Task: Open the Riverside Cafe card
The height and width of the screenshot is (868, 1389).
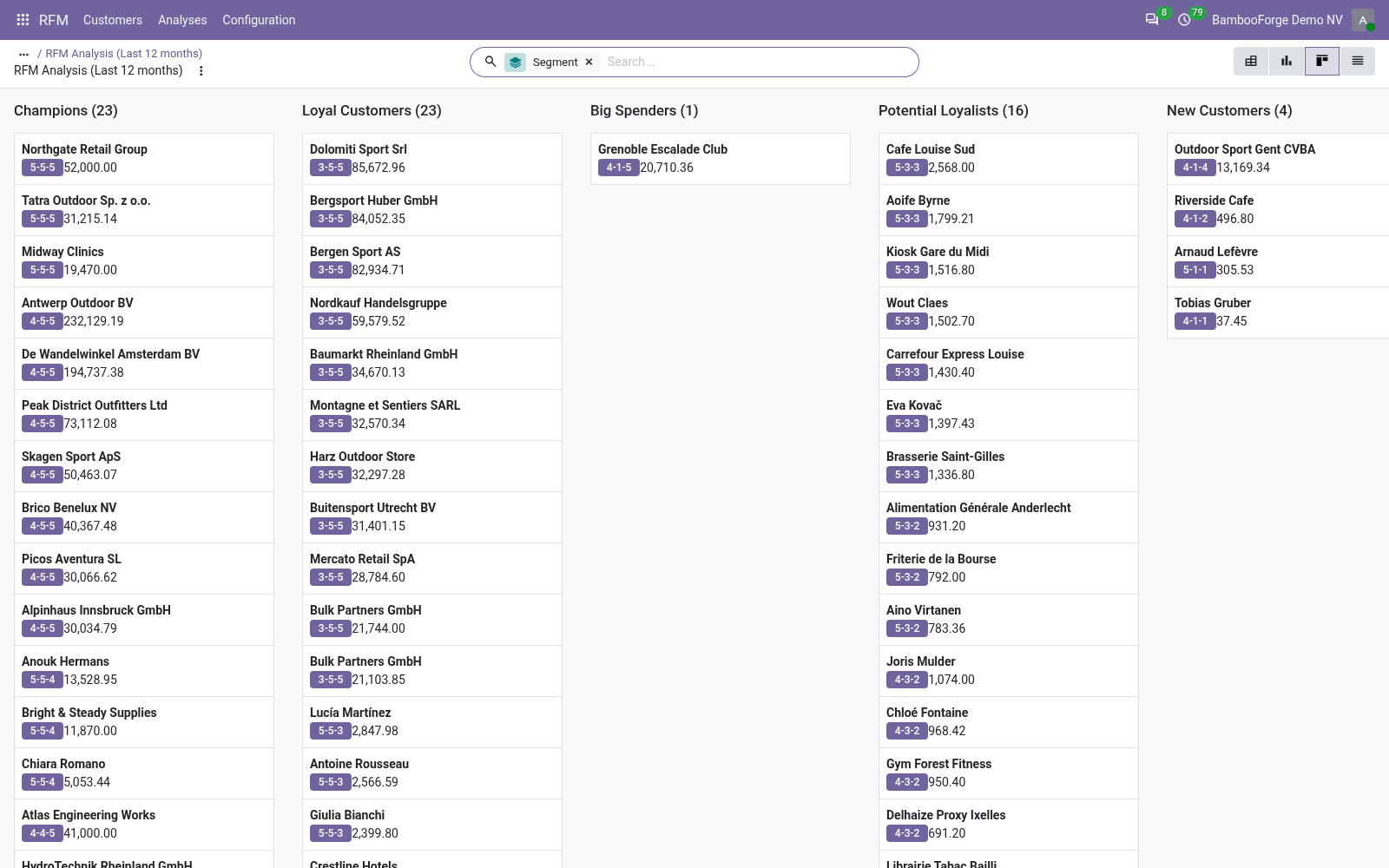Action: [x=1278, y=210]
